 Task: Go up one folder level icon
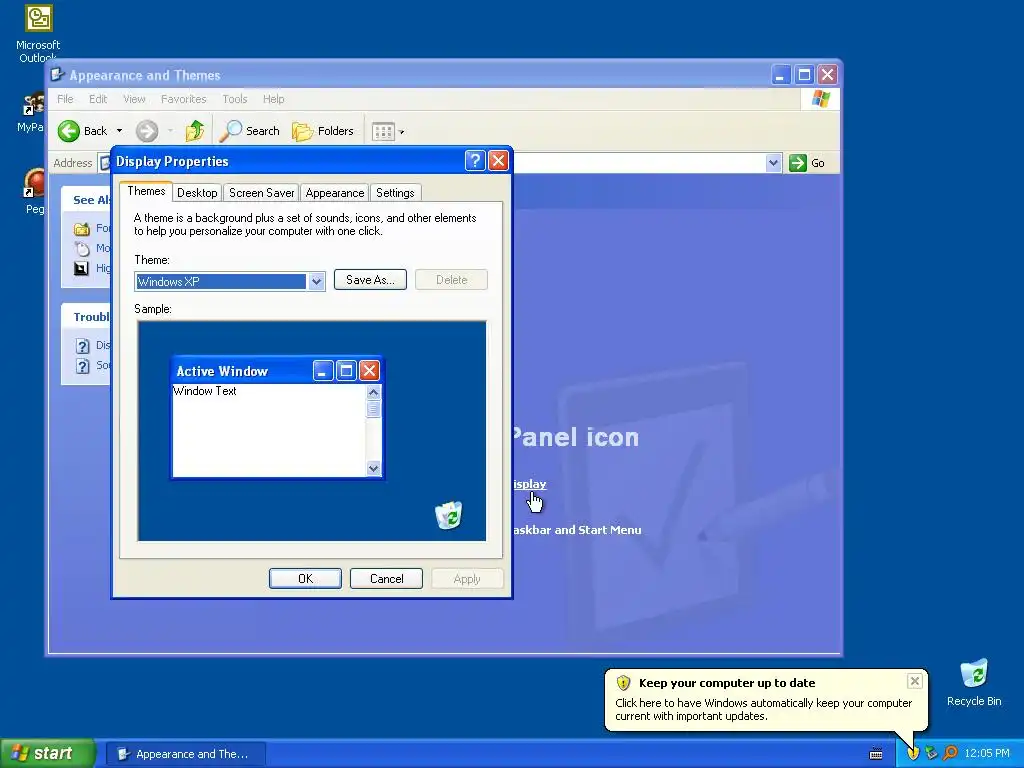click(x=195, y=131)
